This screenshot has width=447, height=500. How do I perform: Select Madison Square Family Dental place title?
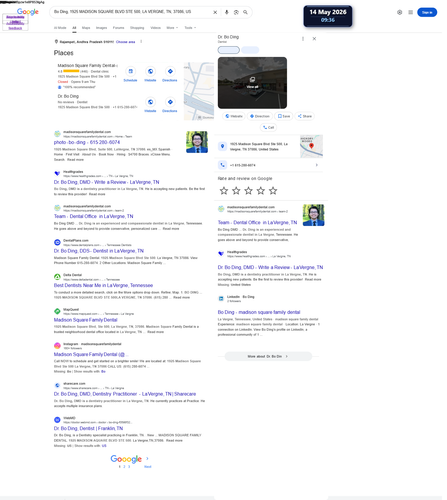click(x=88, y=65)
